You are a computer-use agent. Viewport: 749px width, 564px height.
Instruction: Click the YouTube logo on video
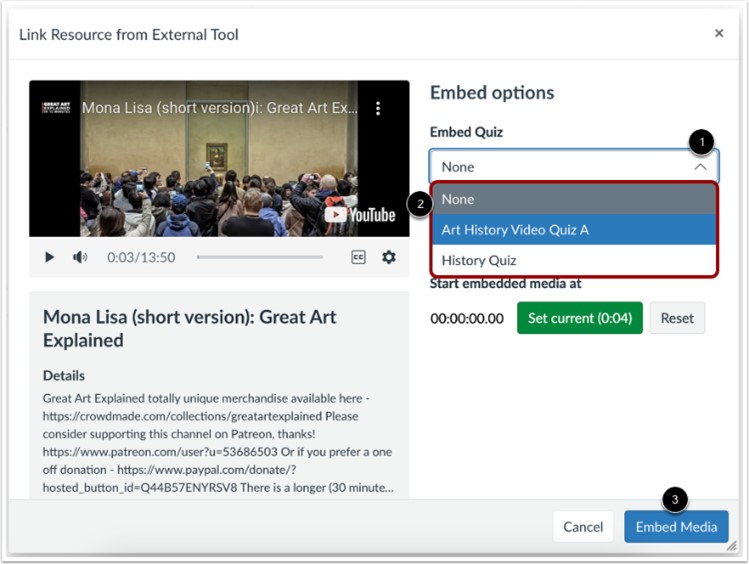pos(358,214)
